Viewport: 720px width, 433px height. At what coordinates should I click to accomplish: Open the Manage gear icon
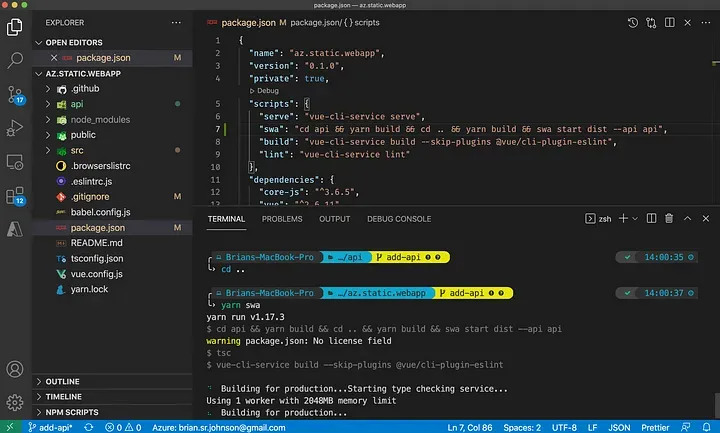coord(15,403)
